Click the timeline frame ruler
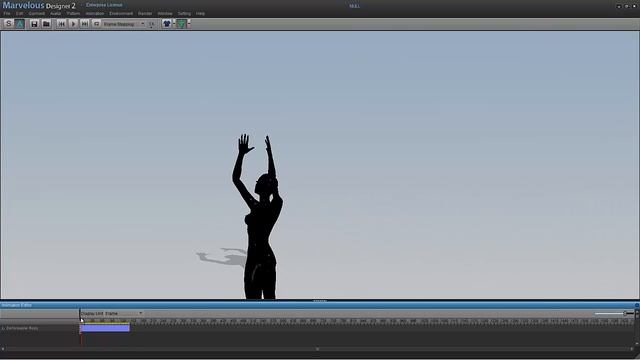The width and height of the screenshot is (640, 360). pos(357,322)
